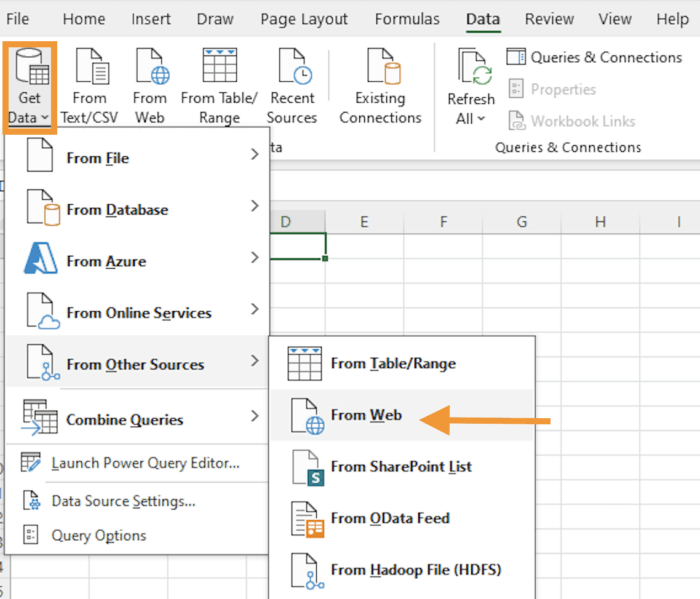Click the From Table/Range ribbon icon
The height and width of the screenshot is (599, 700).
[220, 65]
